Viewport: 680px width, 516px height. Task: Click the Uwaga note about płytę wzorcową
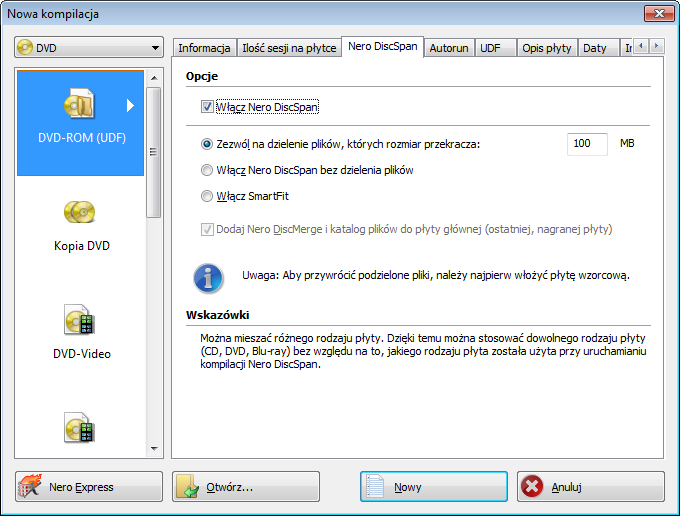(x=436, y=275)
